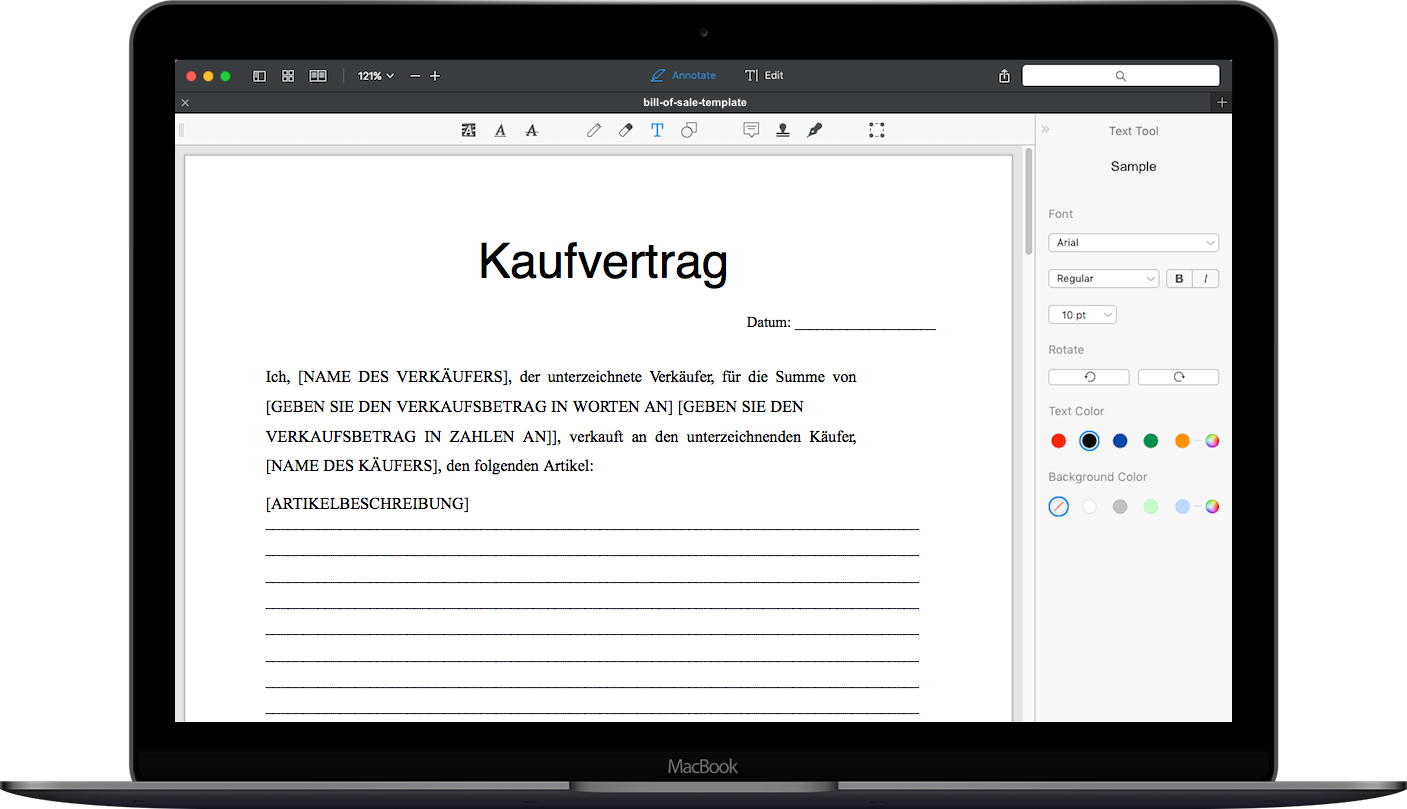Select the Signature pen tool
The width and height of the screenshot is (1407, 809).
click(815, 130)
